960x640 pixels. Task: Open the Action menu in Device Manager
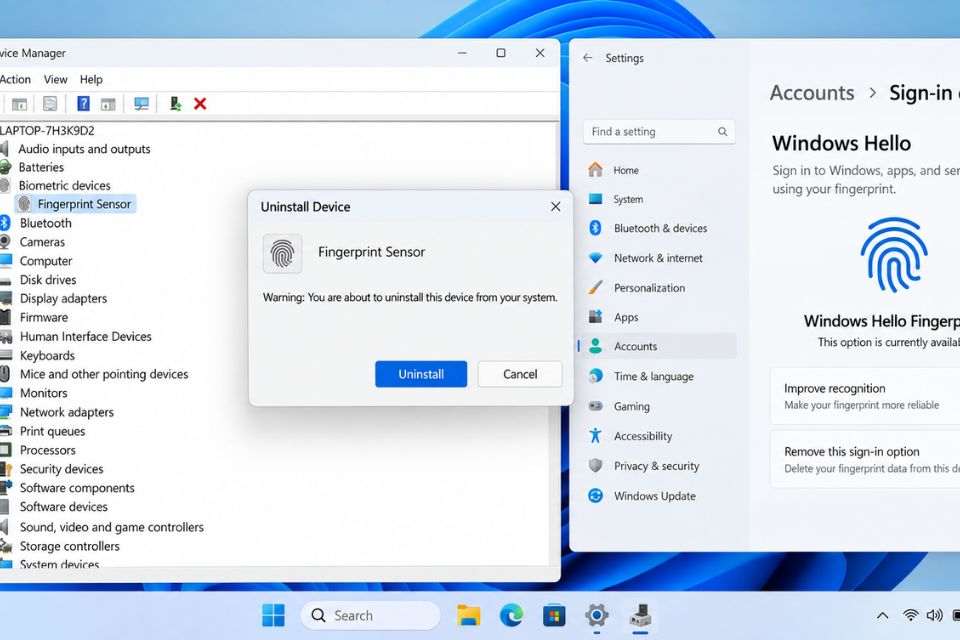[15, 79]
